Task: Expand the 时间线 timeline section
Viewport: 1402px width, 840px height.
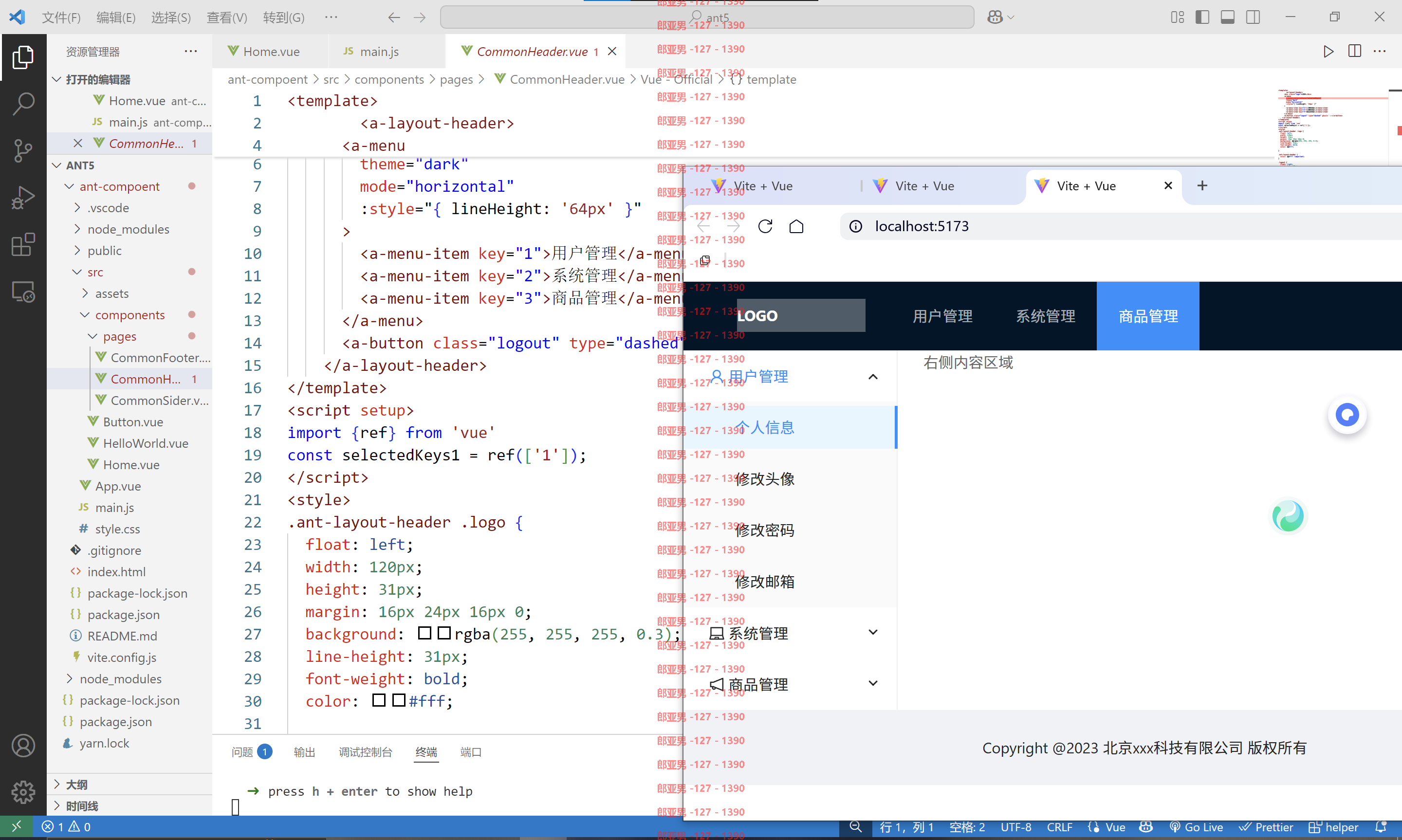Action: click(x=56, y=805)
